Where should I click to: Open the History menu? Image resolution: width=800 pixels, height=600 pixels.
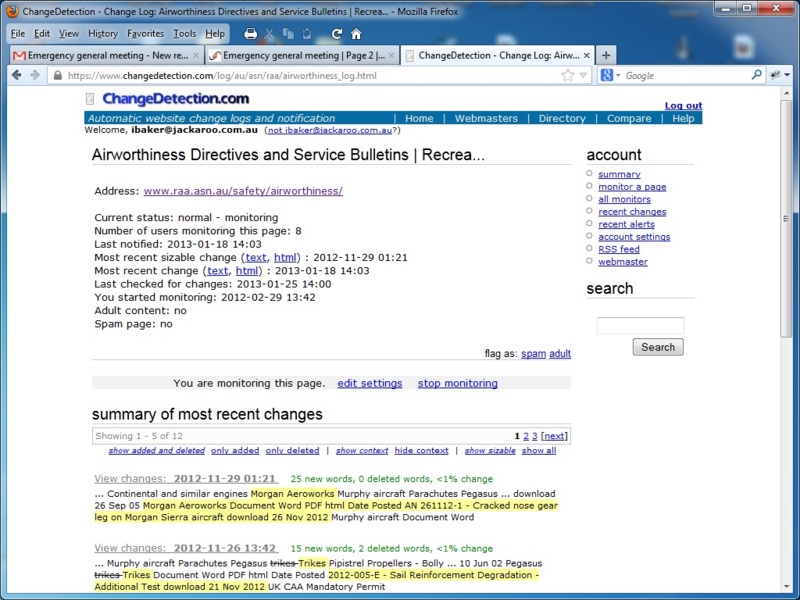[x=103, y=34]
